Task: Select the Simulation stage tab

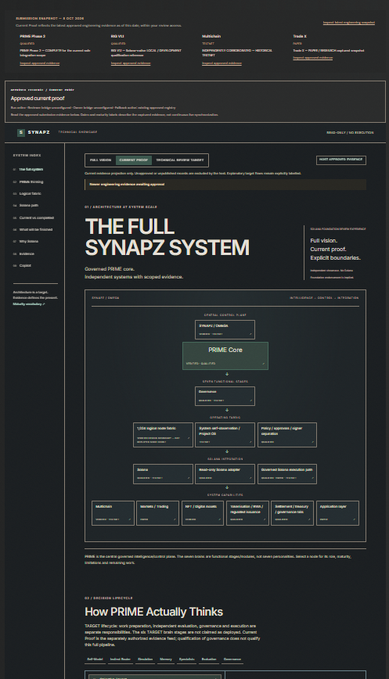Action: click(x=145, y=659)
